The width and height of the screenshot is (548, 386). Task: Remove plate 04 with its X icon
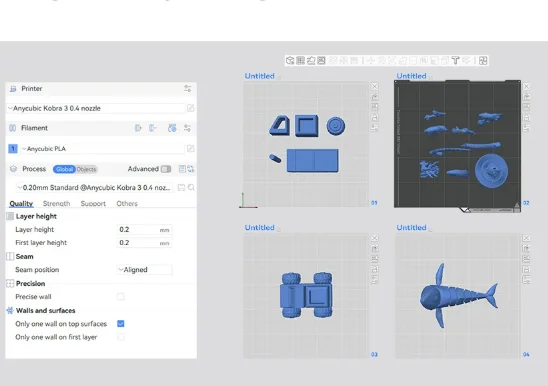click(526, 238)
